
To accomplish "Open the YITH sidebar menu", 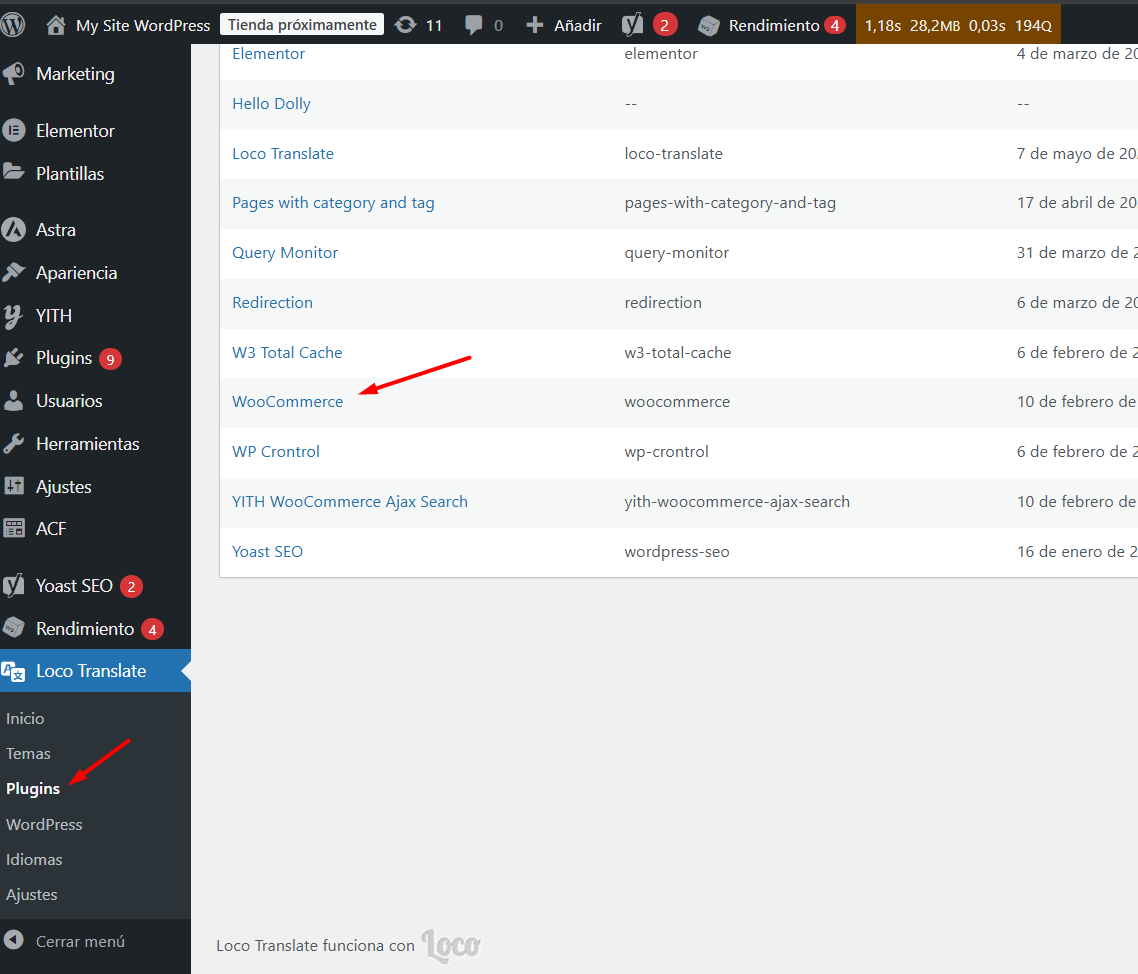I will (54, 316).
